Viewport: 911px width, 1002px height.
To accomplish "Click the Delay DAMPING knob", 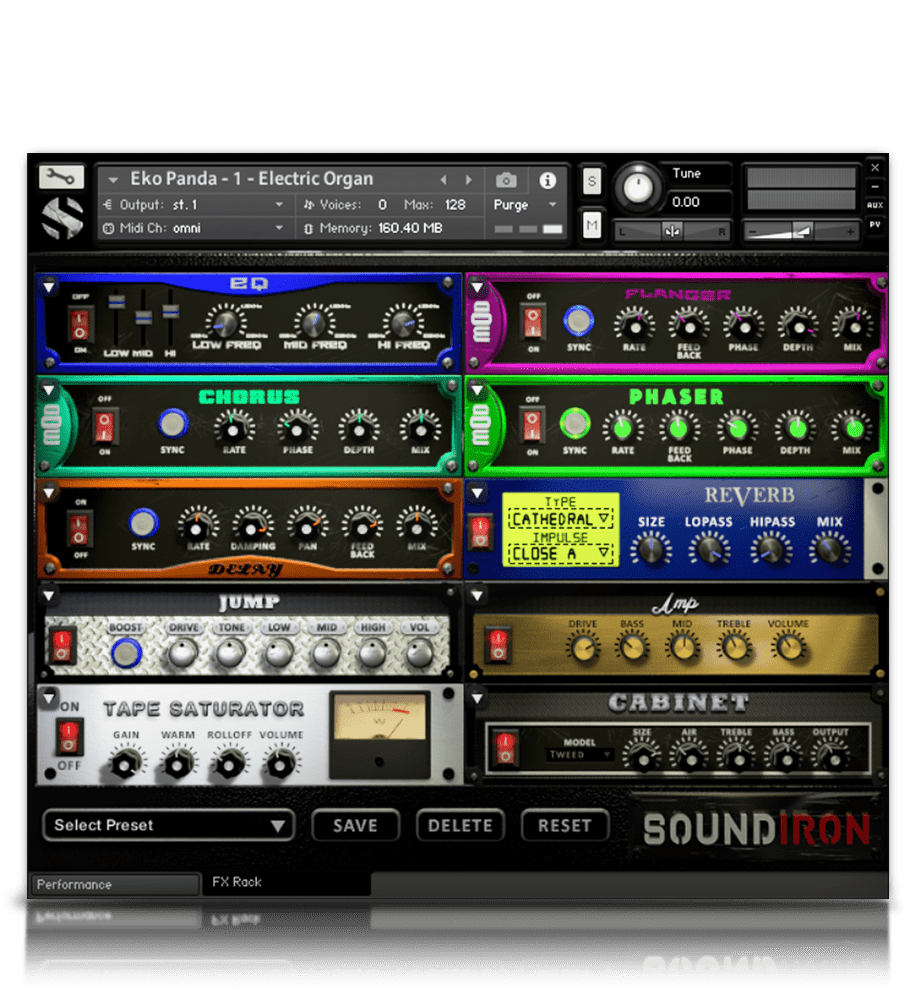I will pos(252,527).
